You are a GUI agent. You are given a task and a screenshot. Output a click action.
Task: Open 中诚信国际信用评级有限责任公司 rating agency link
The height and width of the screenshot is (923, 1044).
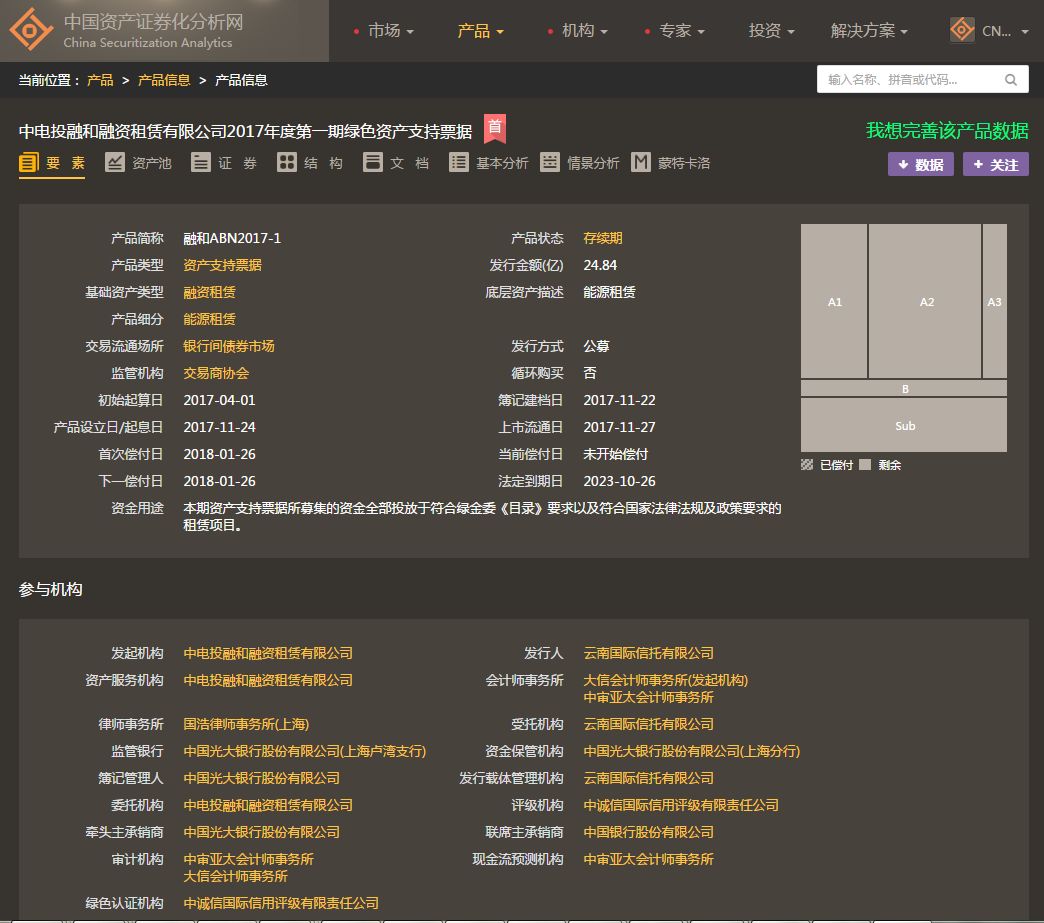[681, 805]
